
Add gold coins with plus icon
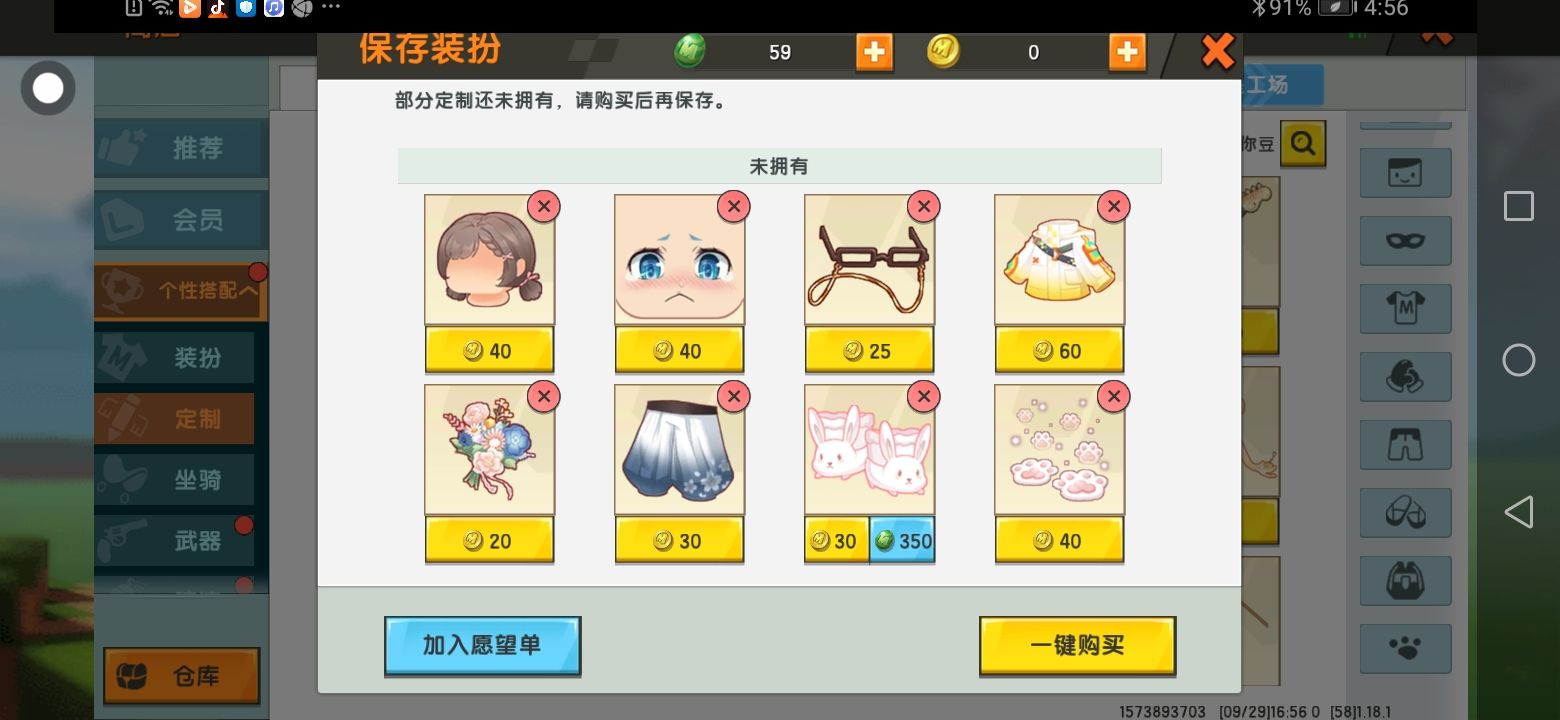[1127, 52]
